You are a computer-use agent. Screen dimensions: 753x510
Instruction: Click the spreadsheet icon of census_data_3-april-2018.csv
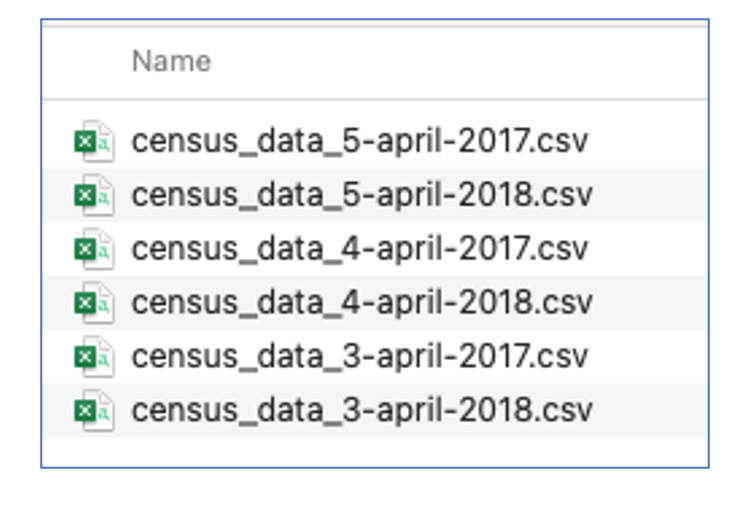coord(94,411)
